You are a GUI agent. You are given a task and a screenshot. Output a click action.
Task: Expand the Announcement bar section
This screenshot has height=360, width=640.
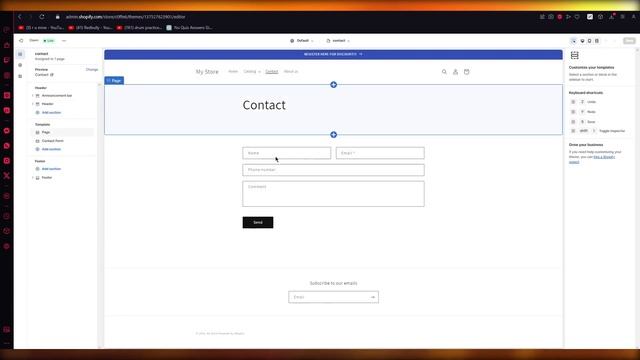tap(33, 96)
